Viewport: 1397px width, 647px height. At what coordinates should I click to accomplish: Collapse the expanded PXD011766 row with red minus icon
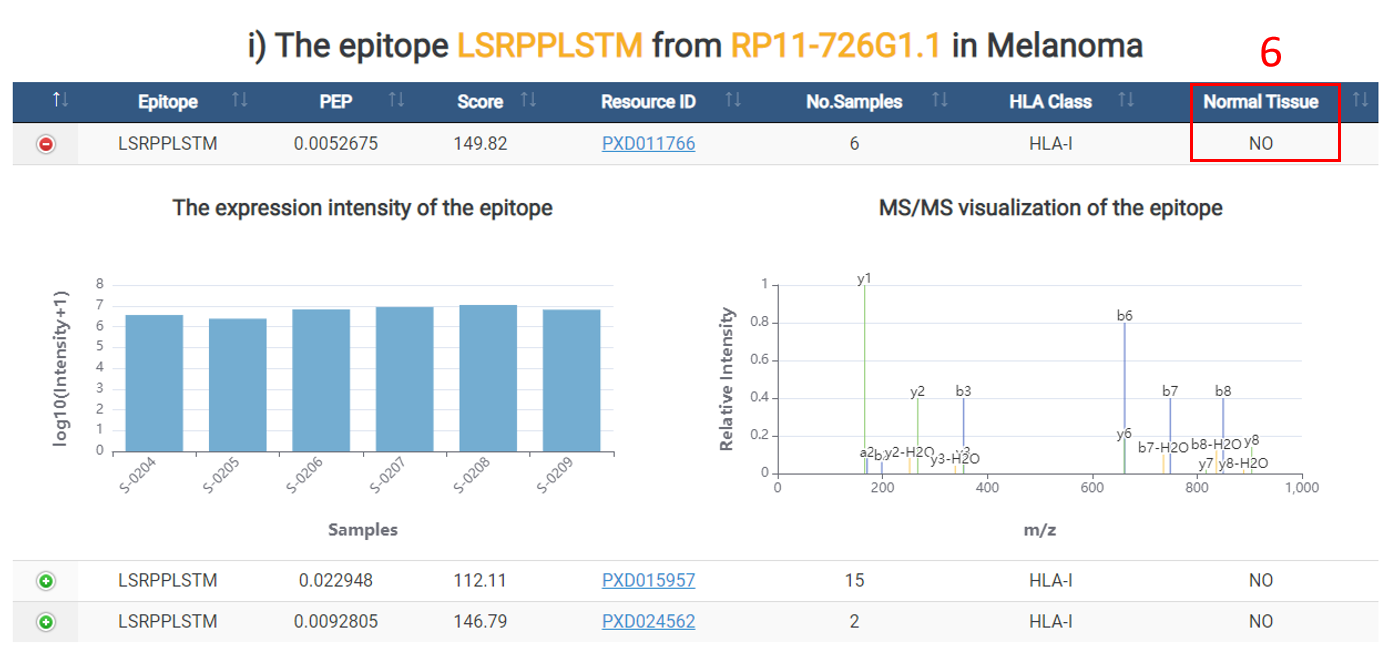point(45,144)
